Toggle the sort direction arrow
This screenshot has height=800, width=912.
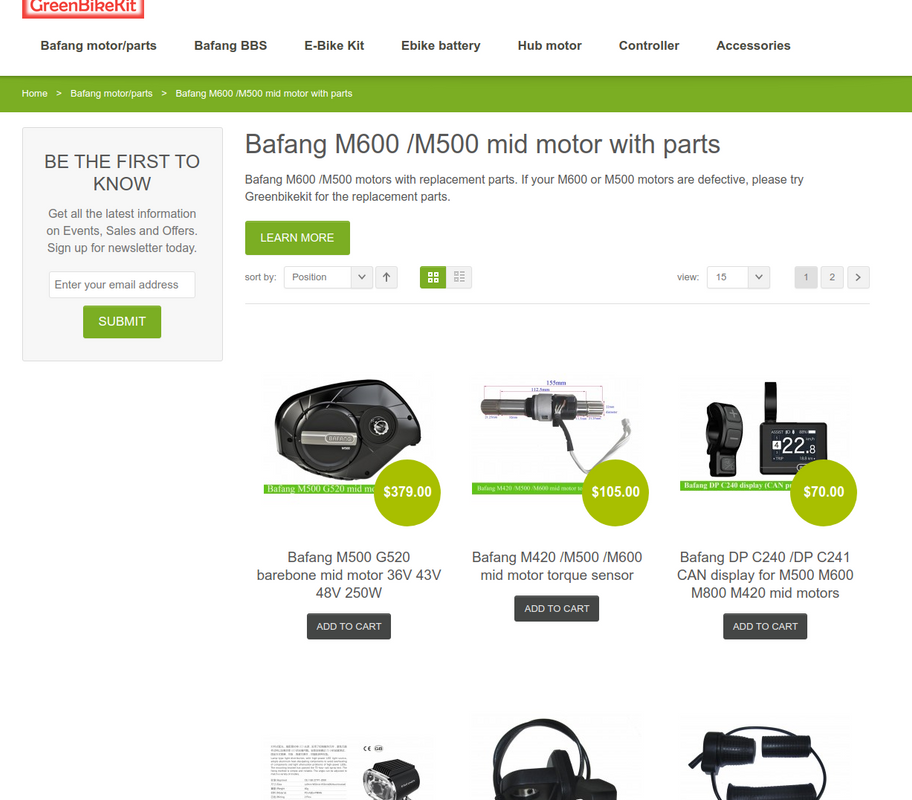[386, 278]
